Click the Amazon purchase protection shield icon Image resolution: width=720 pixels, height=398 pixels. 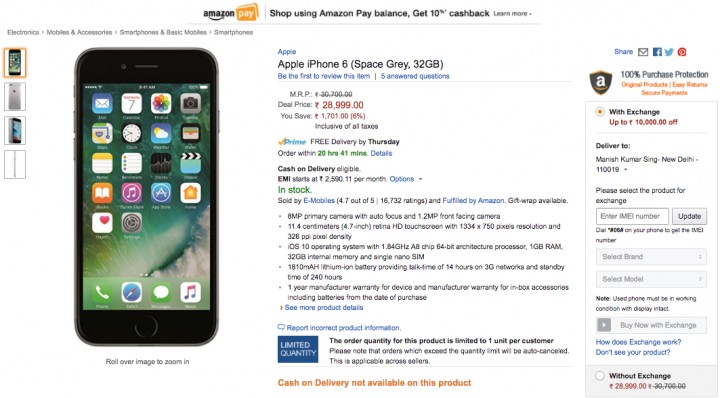pyautogui.click(x=601, y=82)
